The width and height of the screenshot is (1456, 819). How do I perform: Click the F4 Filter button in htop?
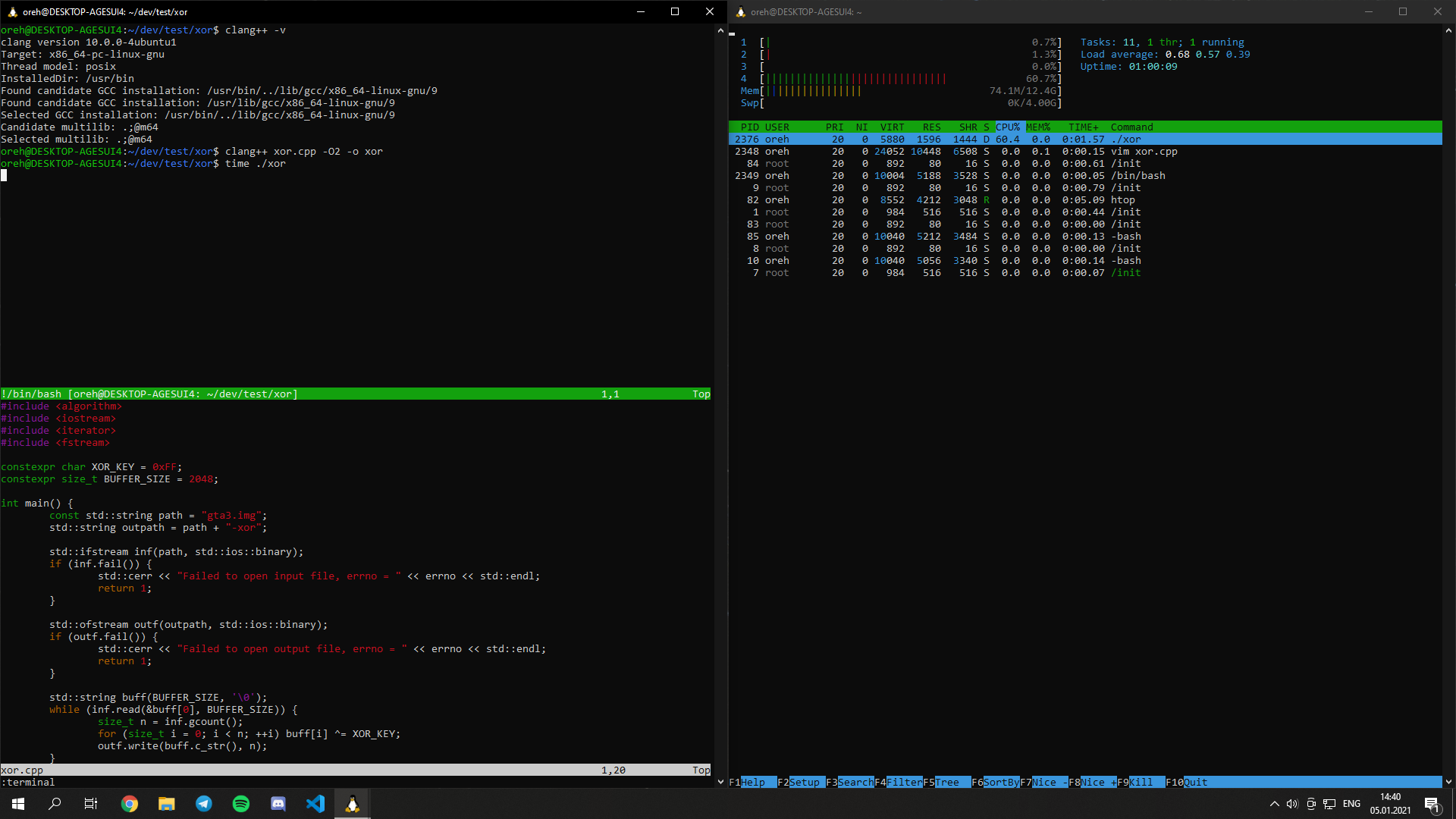(x=898, y=782)
